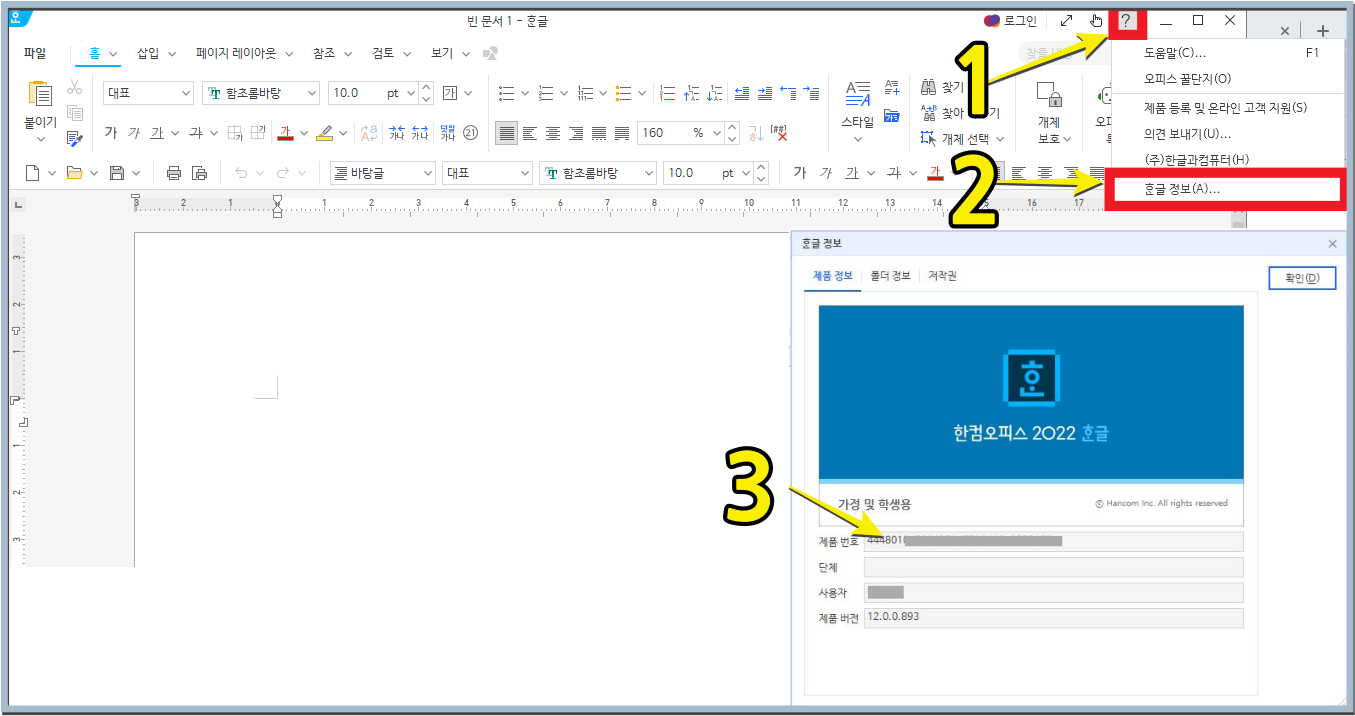Click the red font color 가 in ribbon
The image size is (1355, 716).
285,132
